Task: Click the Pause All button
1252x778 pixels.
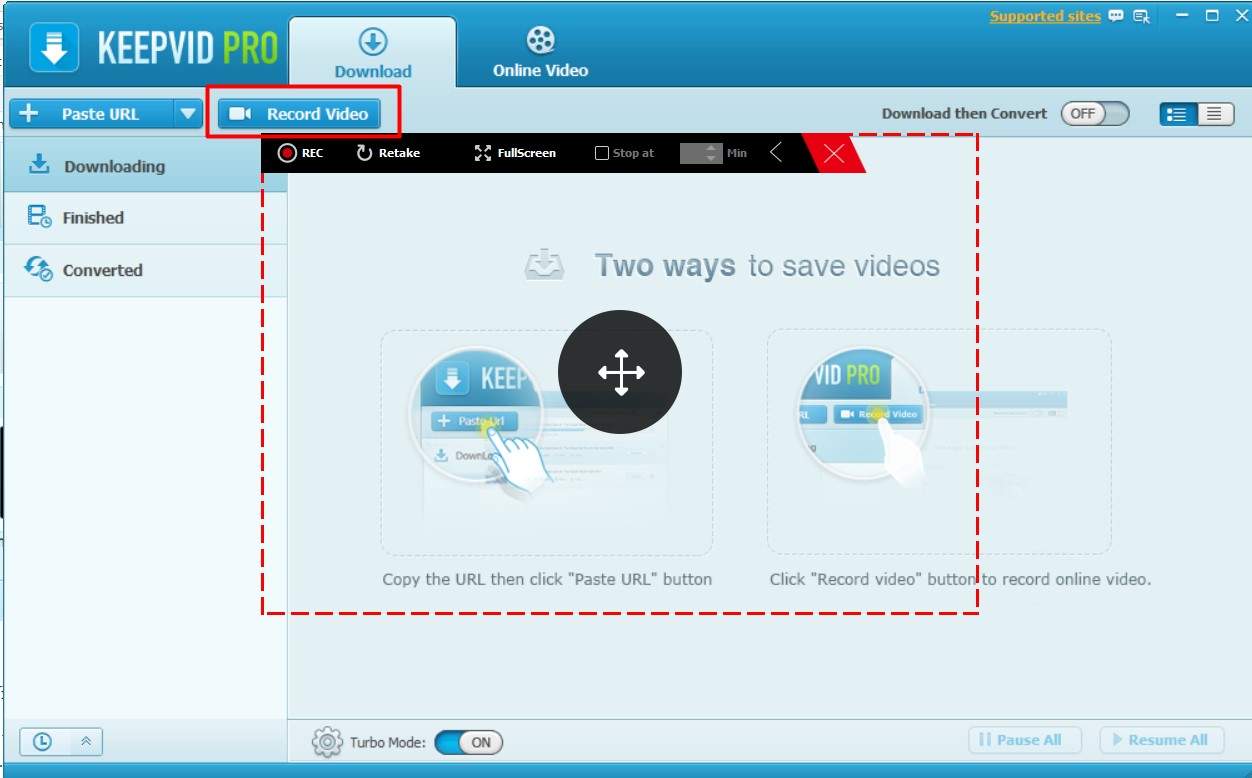Action: (x=1026, y=740)
